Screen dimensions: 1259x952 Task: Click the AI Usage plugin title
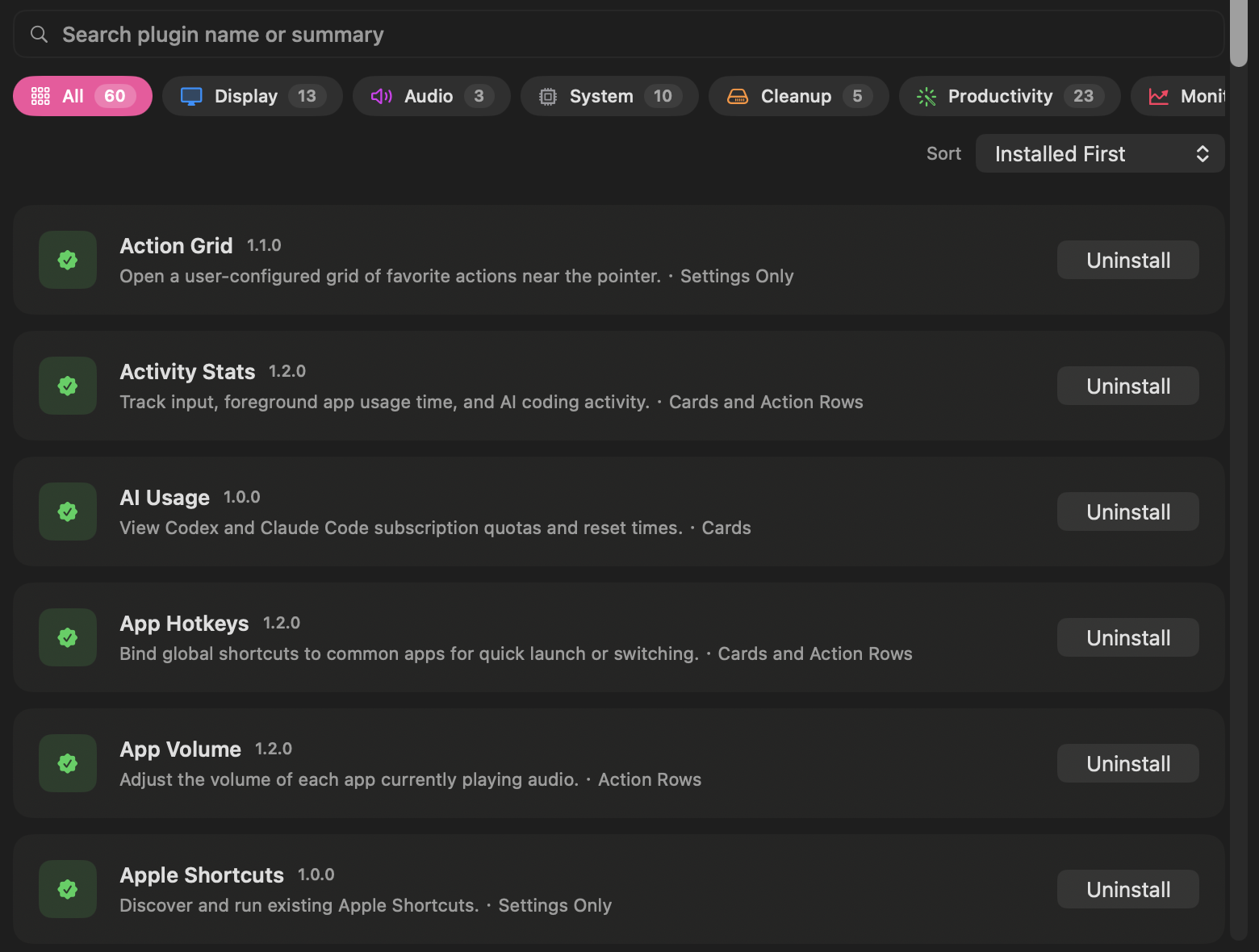click(x=165, y=497)
